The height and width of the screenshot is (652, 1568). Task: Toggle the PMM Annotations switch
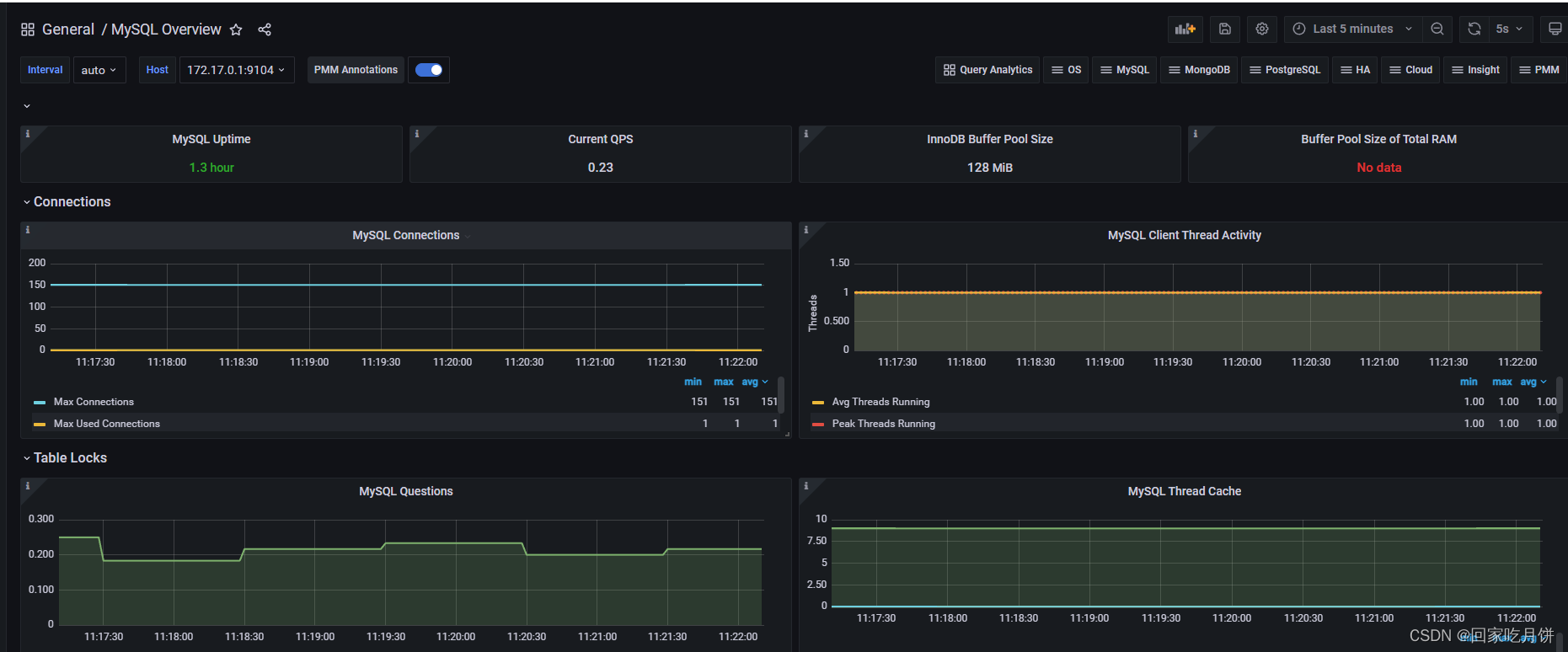coord(429,70)
